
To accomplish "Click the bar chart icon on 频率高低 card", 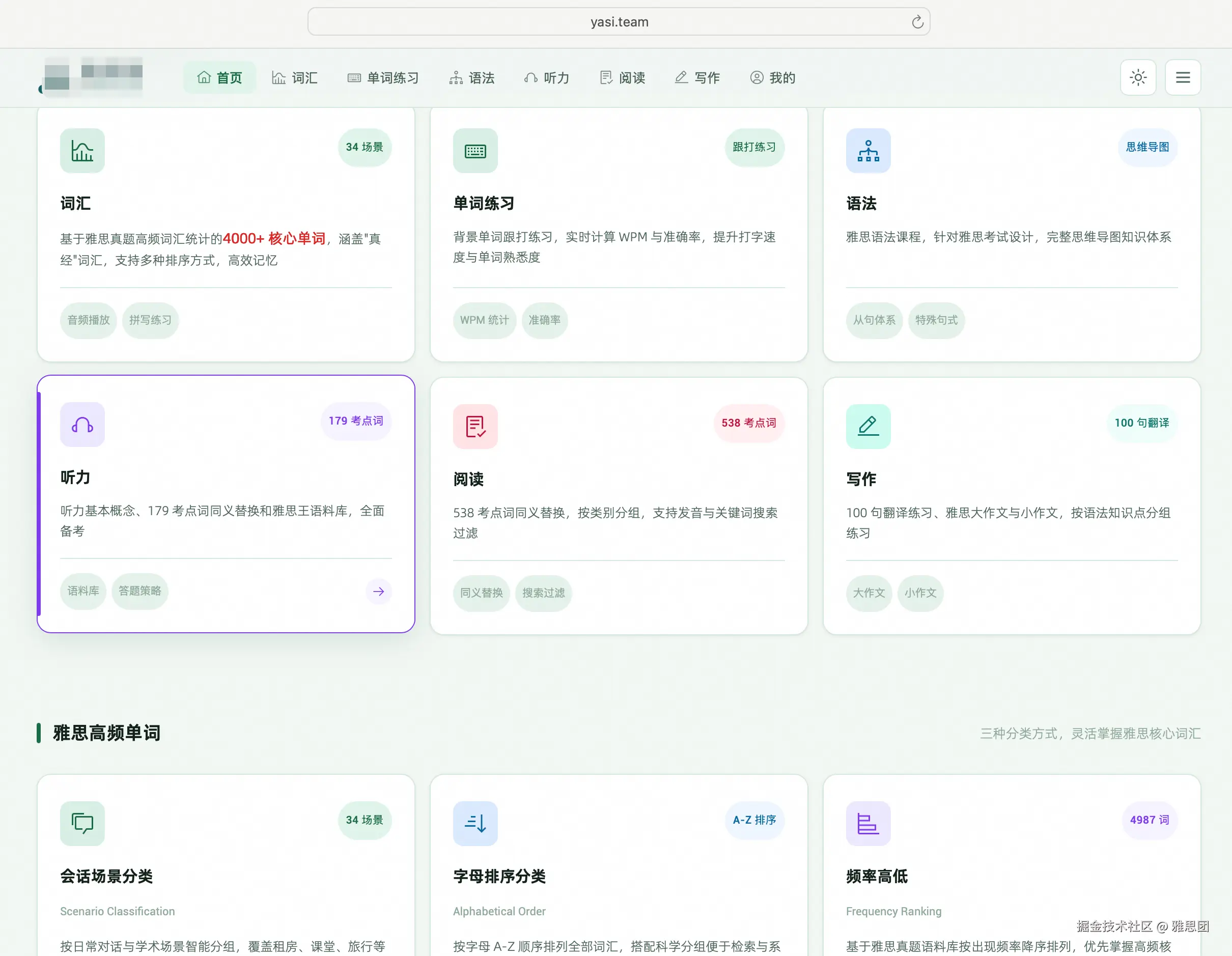I will 868,824.
